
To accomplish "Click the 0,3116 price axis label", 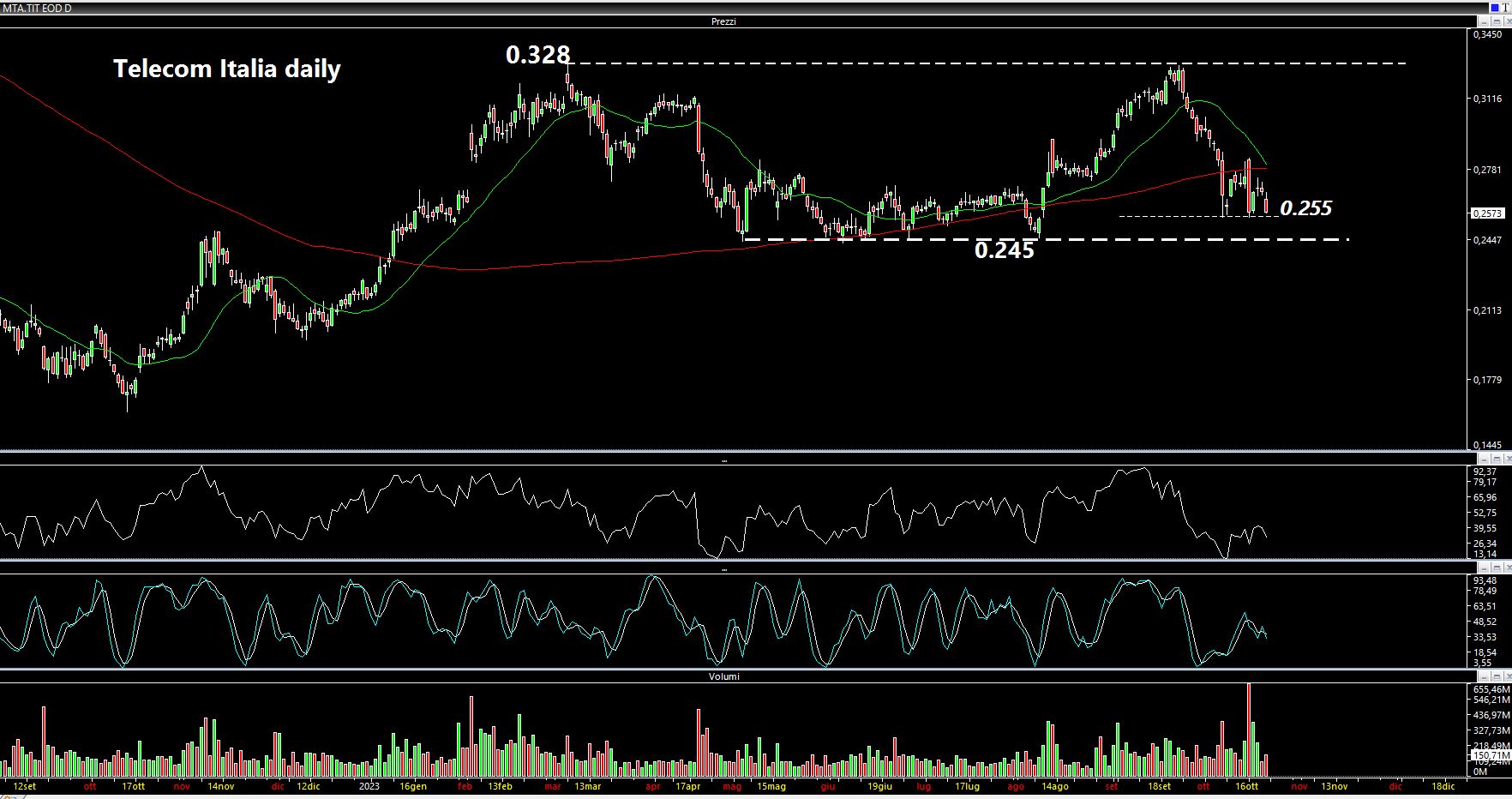I will [1487, 99].
